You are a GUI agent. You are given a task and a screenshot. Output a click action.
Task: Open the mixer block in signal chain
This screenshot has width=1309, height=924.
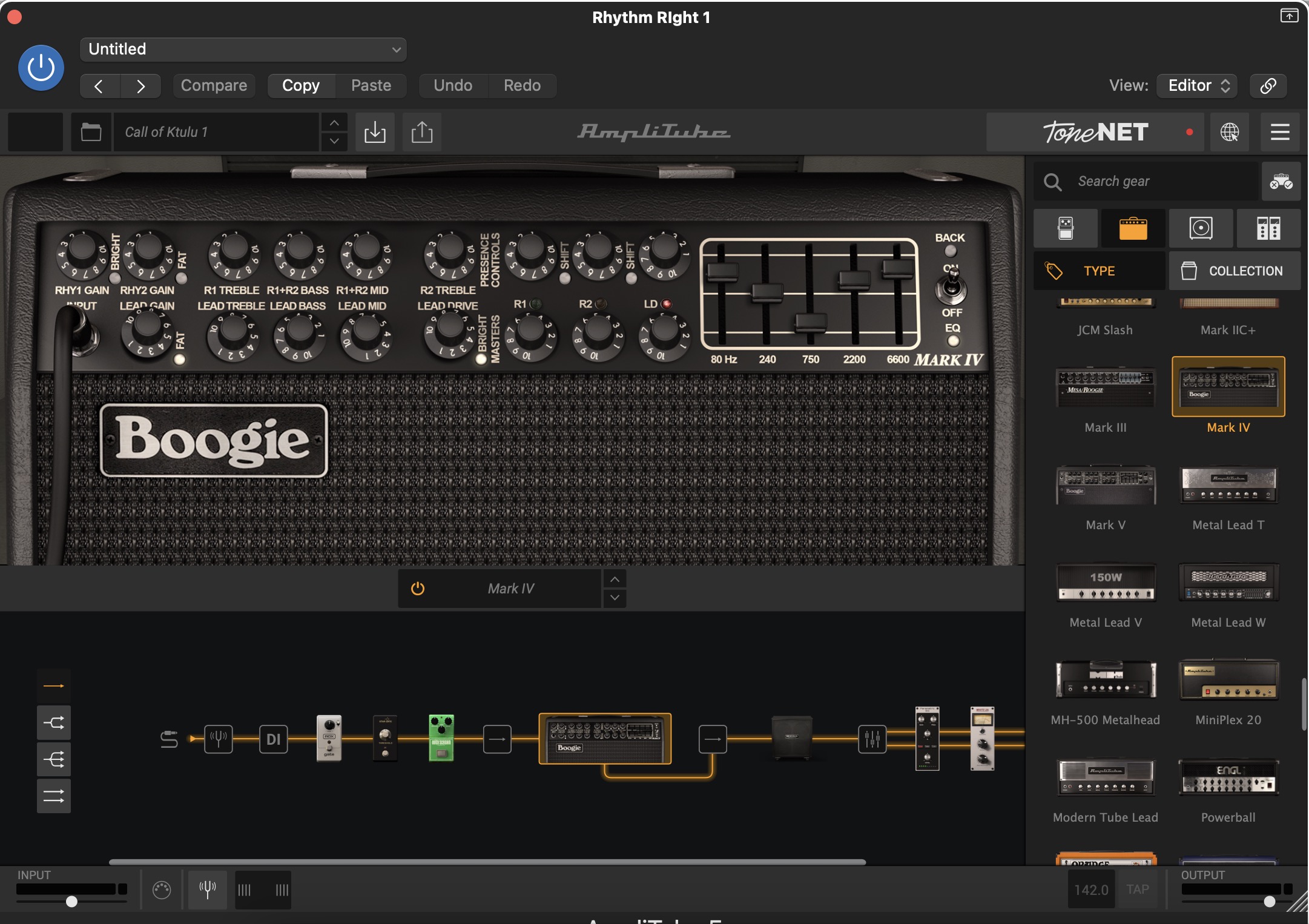click(872, 739)
